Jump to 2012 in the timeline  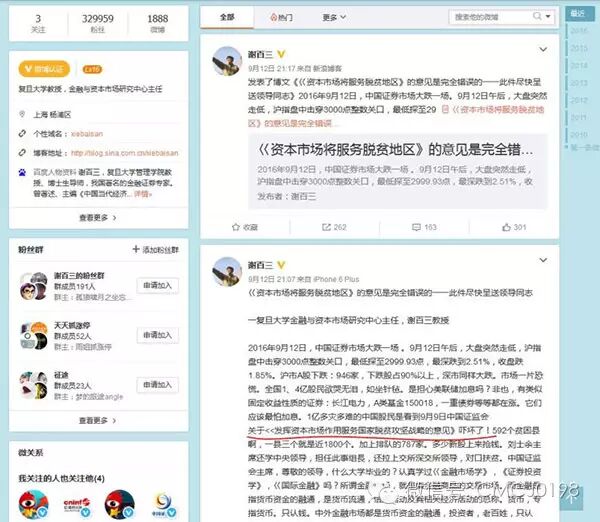(x=579, y=100)
